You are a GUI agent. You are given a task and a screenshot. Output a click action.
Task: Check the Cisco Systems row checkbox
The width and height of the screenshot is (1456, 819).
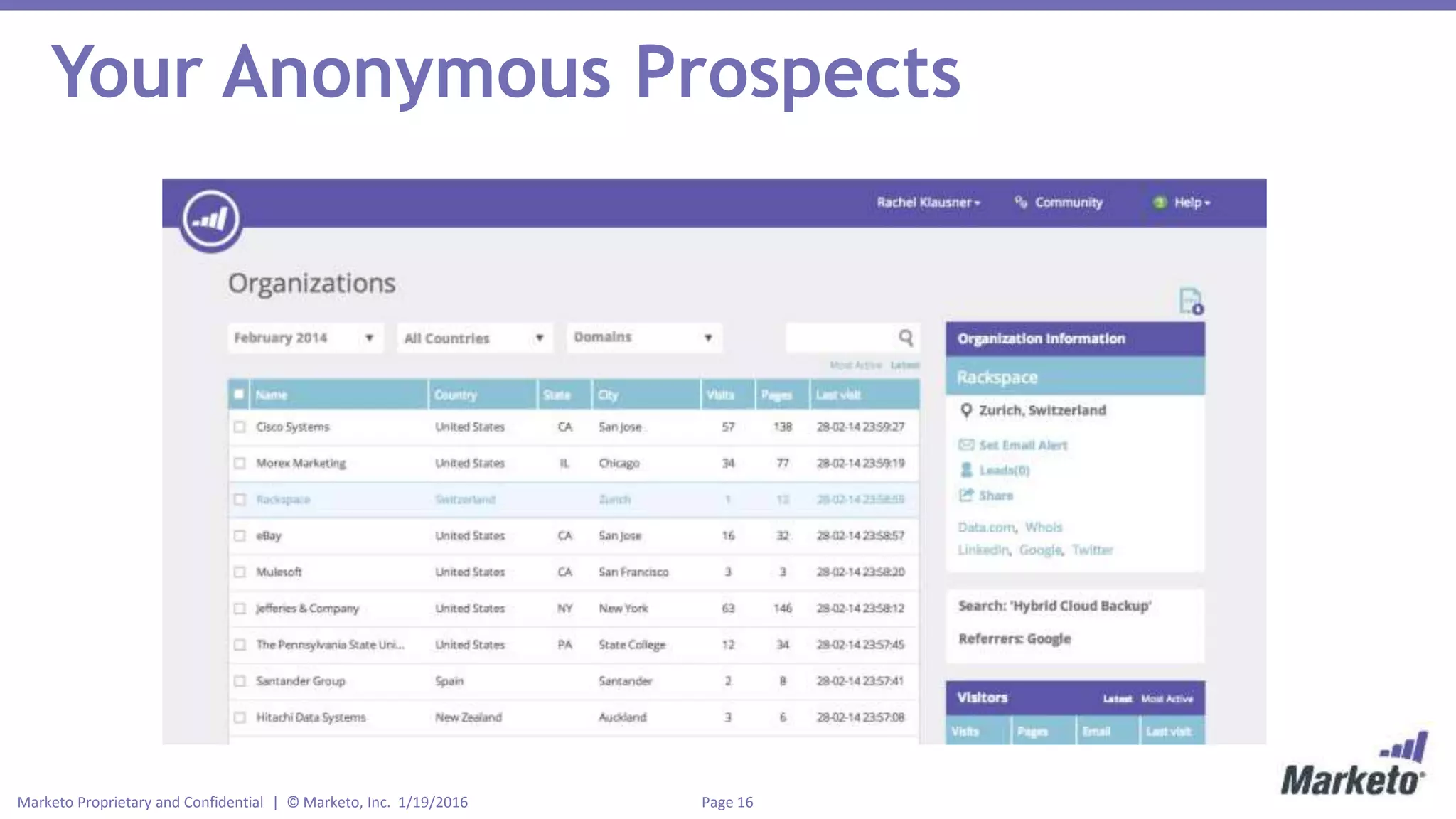point(240,427)
